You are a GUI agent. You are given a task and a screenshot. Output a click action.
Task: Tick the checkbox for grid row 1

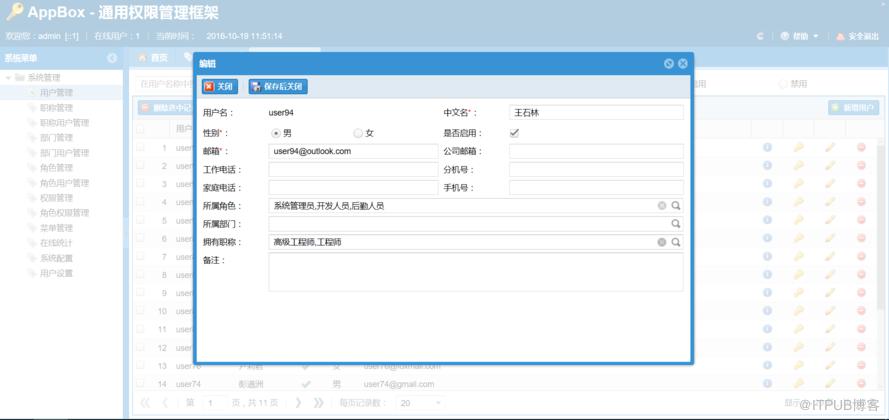[x=140, y=147]
